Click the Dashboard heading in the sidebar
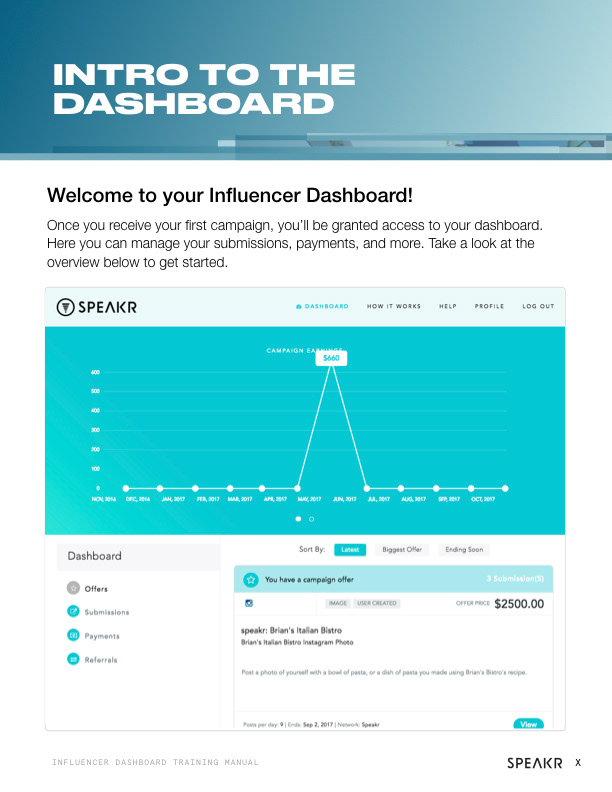The height and width of the screenshot is (792, 612). tap(94, 556)
